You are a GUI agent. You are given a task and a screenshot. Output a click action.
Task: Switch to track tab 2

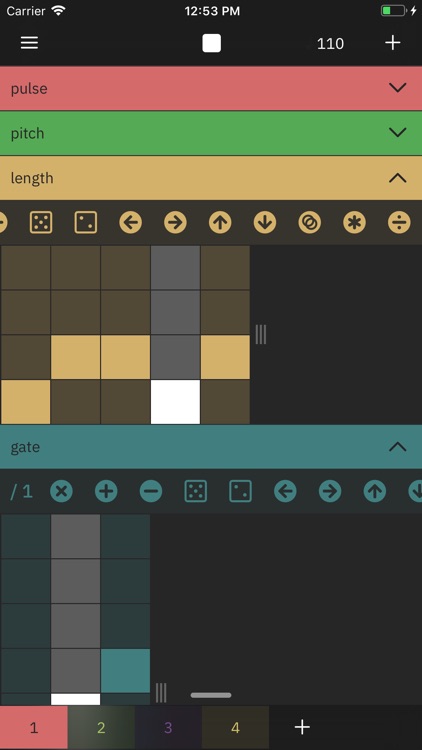(101, 728)
